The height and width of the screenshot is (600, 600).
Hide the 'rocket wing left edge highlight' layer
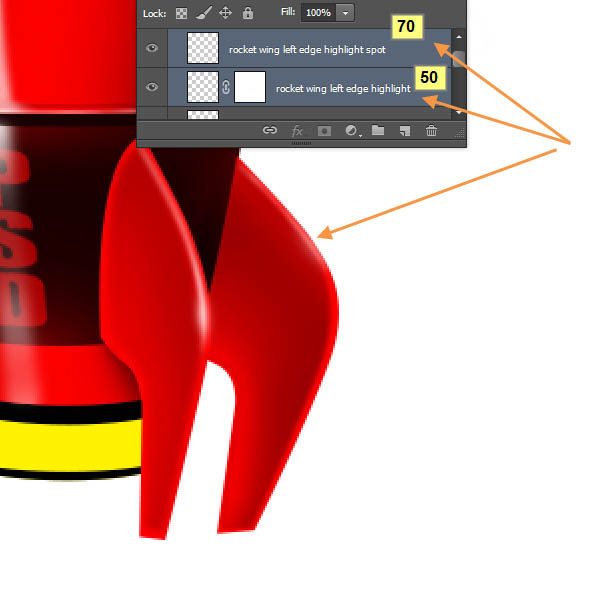(x=152, y=88)
